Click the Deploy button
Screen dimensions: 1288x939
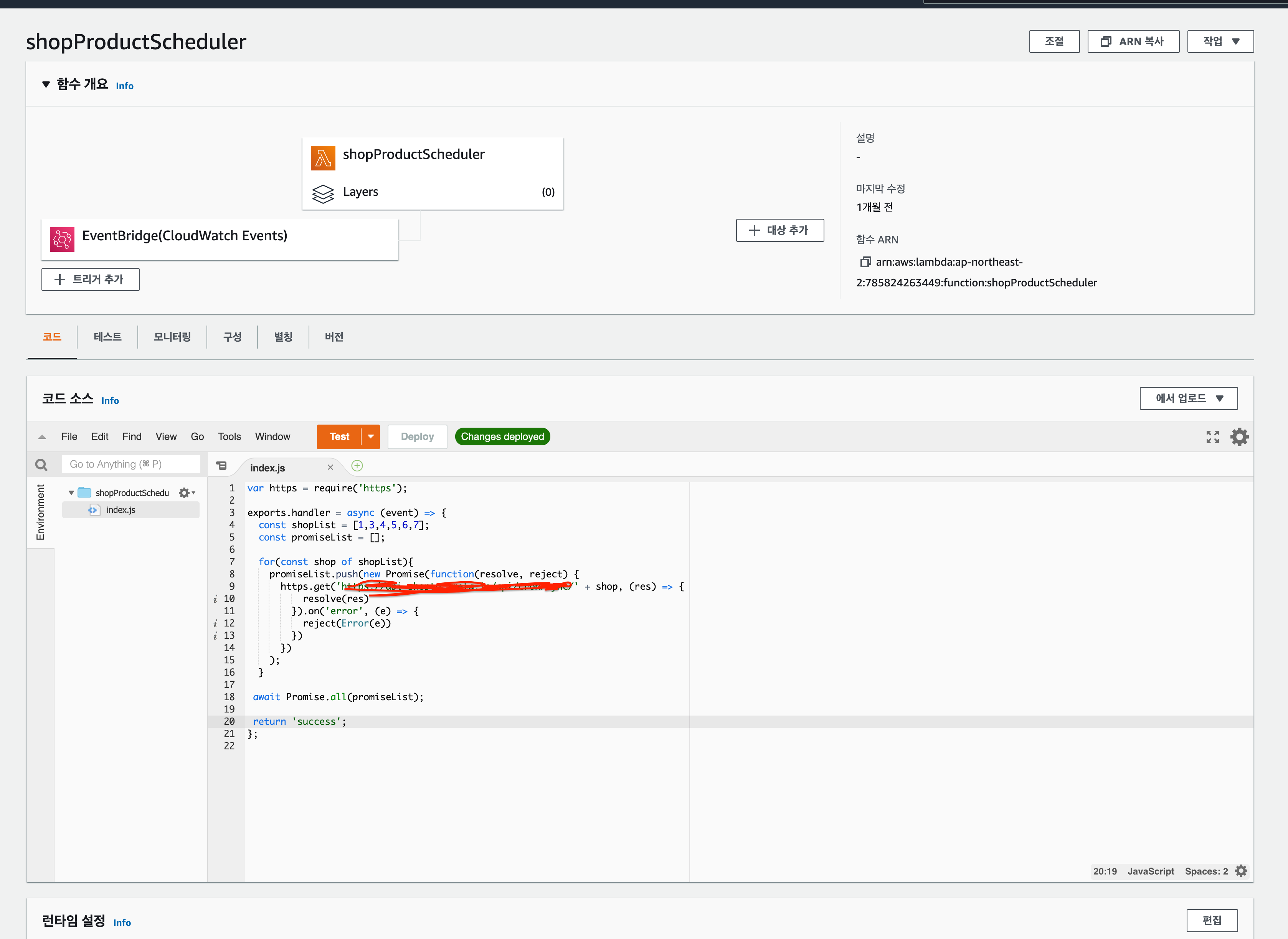coord(417,436)
